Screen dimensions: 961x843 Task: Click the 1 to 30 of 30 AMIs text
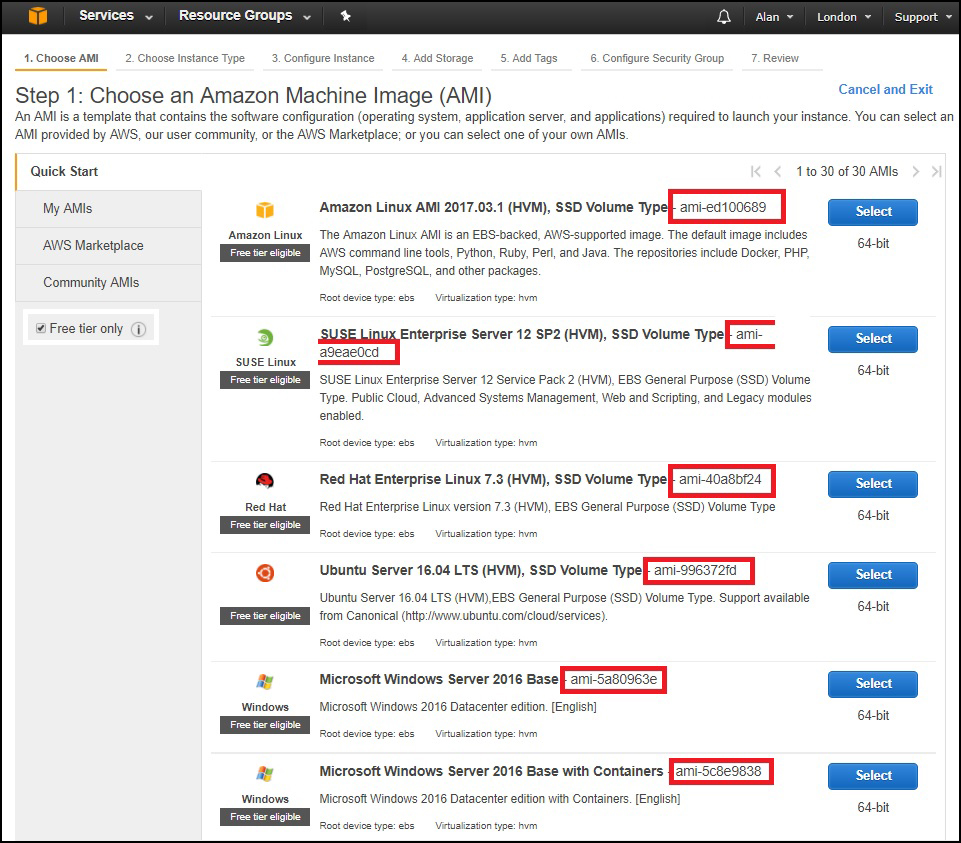tap(846, 172)
